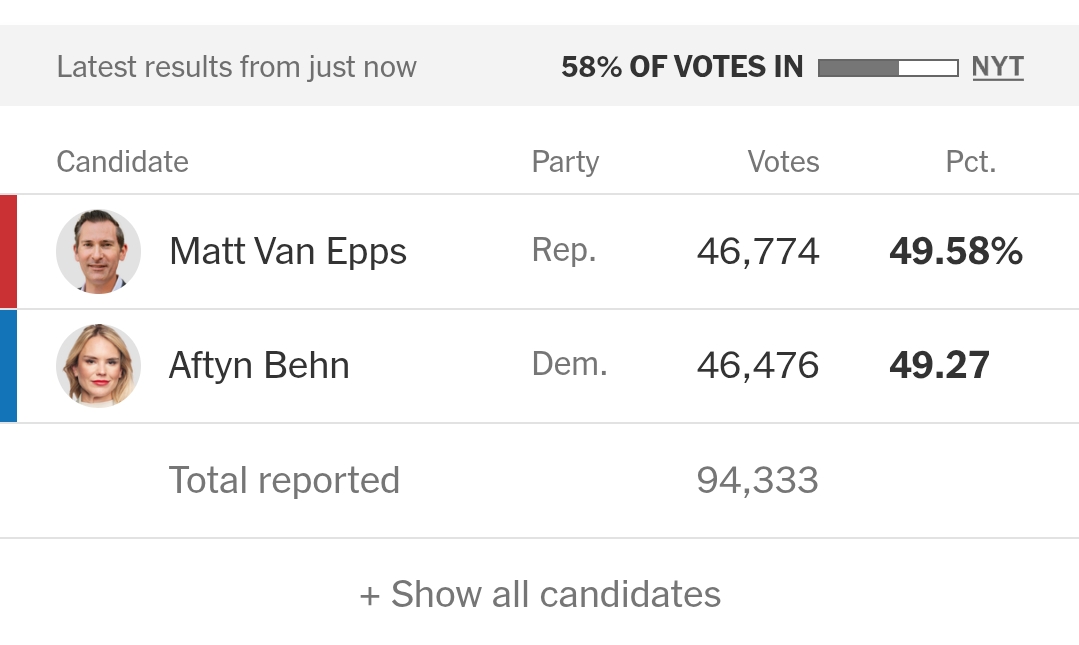This screenshot has height=645, width=1079.
Task: Click the 49.58% percentage value
Action: click(955, 251)
